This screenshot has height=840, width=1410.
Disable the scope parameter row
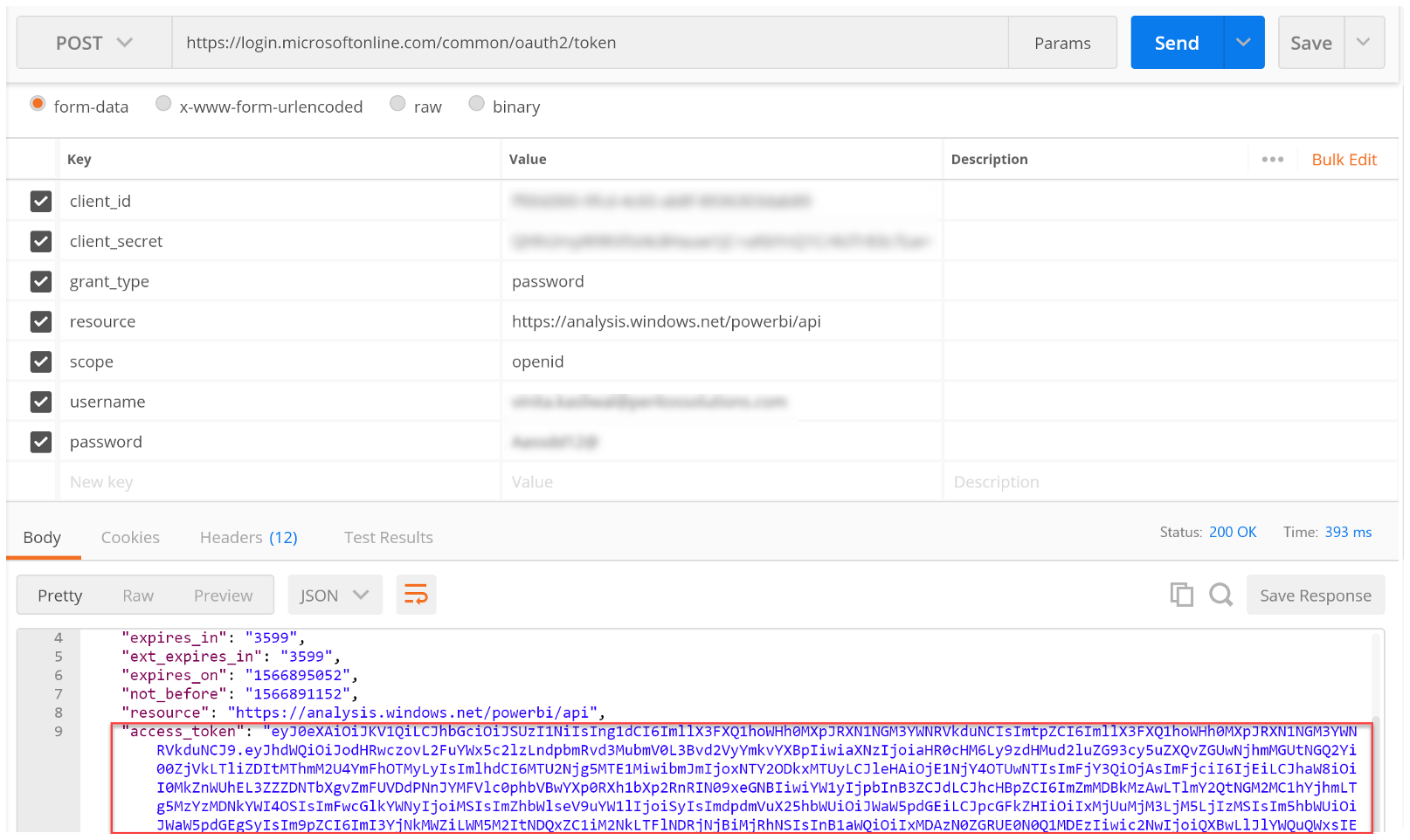[x=41, y=361]
